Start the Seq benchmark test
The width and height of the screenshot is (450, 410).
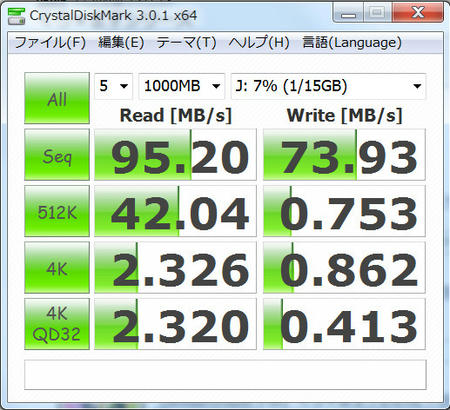tap(57, 155)
